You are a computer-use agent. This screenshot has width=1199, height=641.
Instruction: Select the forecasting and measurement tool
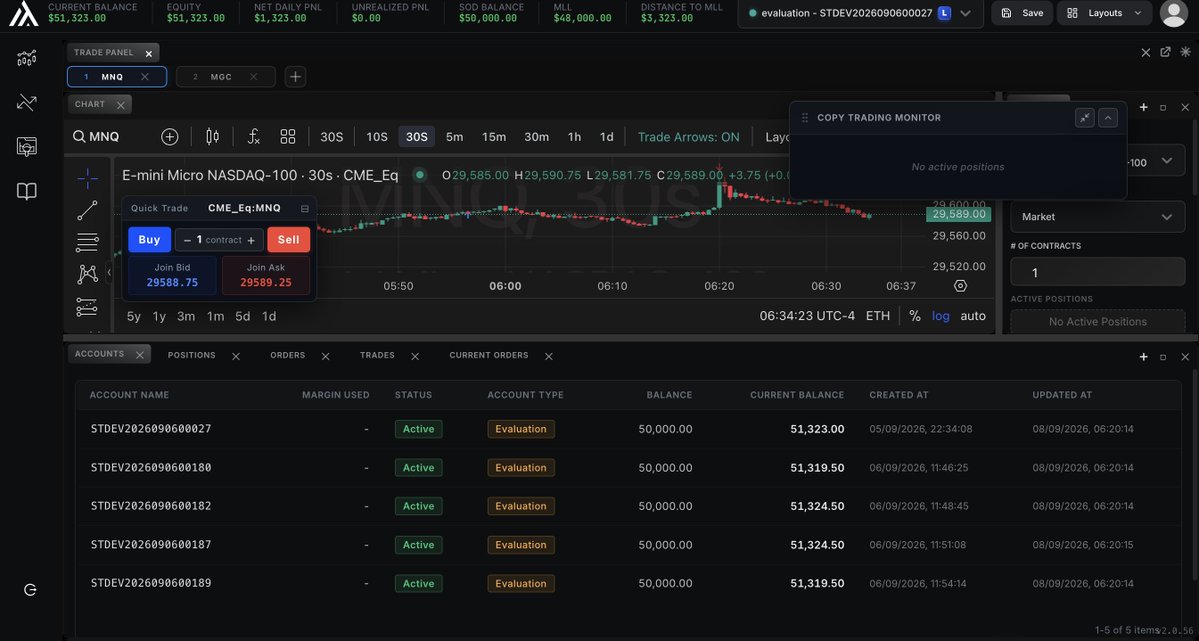point(87,307)
